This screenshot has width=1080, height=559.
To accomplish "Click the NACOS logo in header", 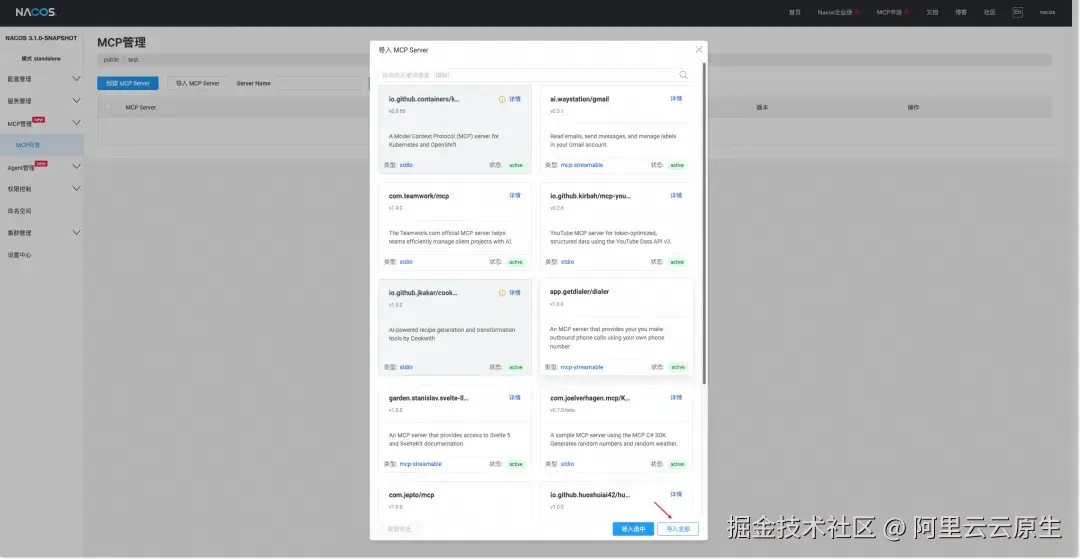I will [36, 12].
